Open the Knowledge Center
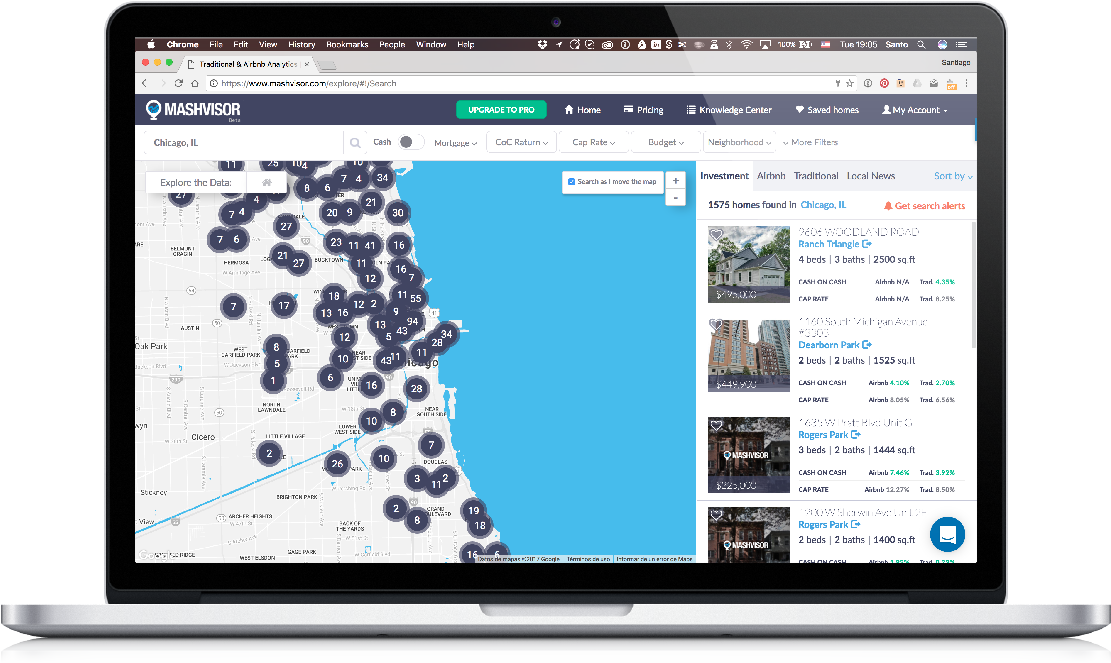1111x663 pixels. 729,110
